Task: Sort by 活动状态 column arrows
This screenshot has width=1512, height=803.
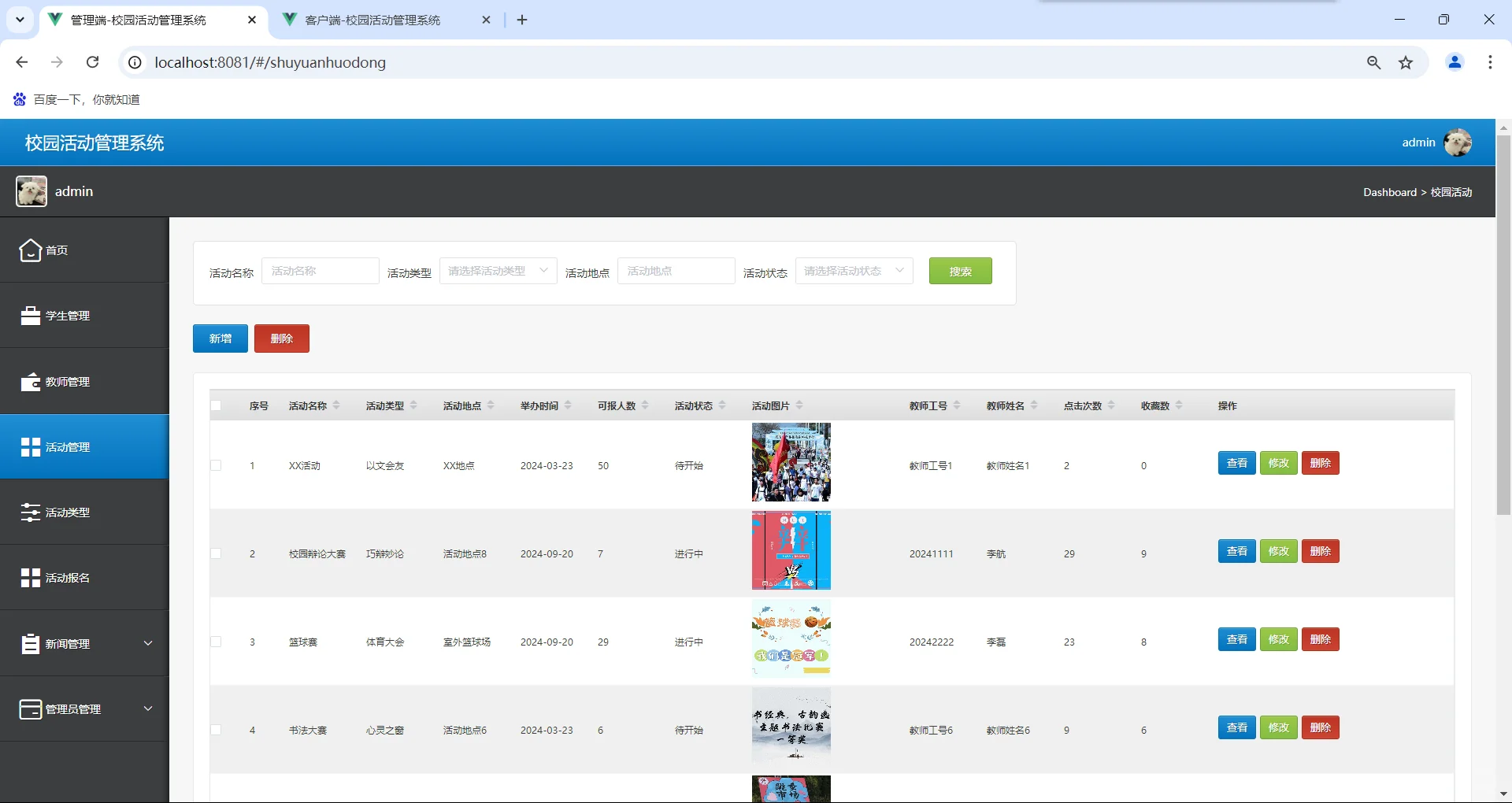Action: coord(722,405)
